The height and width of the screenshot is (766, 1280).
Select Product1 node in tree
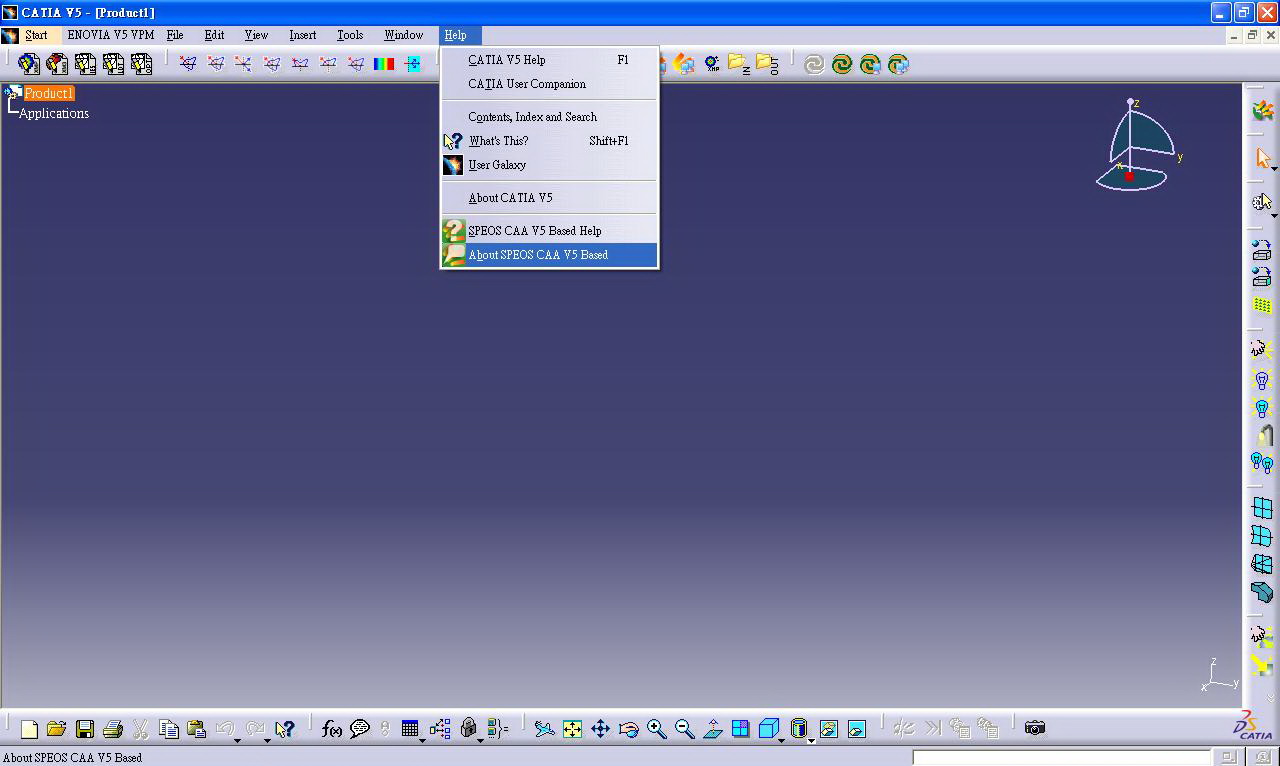[49, 93]
